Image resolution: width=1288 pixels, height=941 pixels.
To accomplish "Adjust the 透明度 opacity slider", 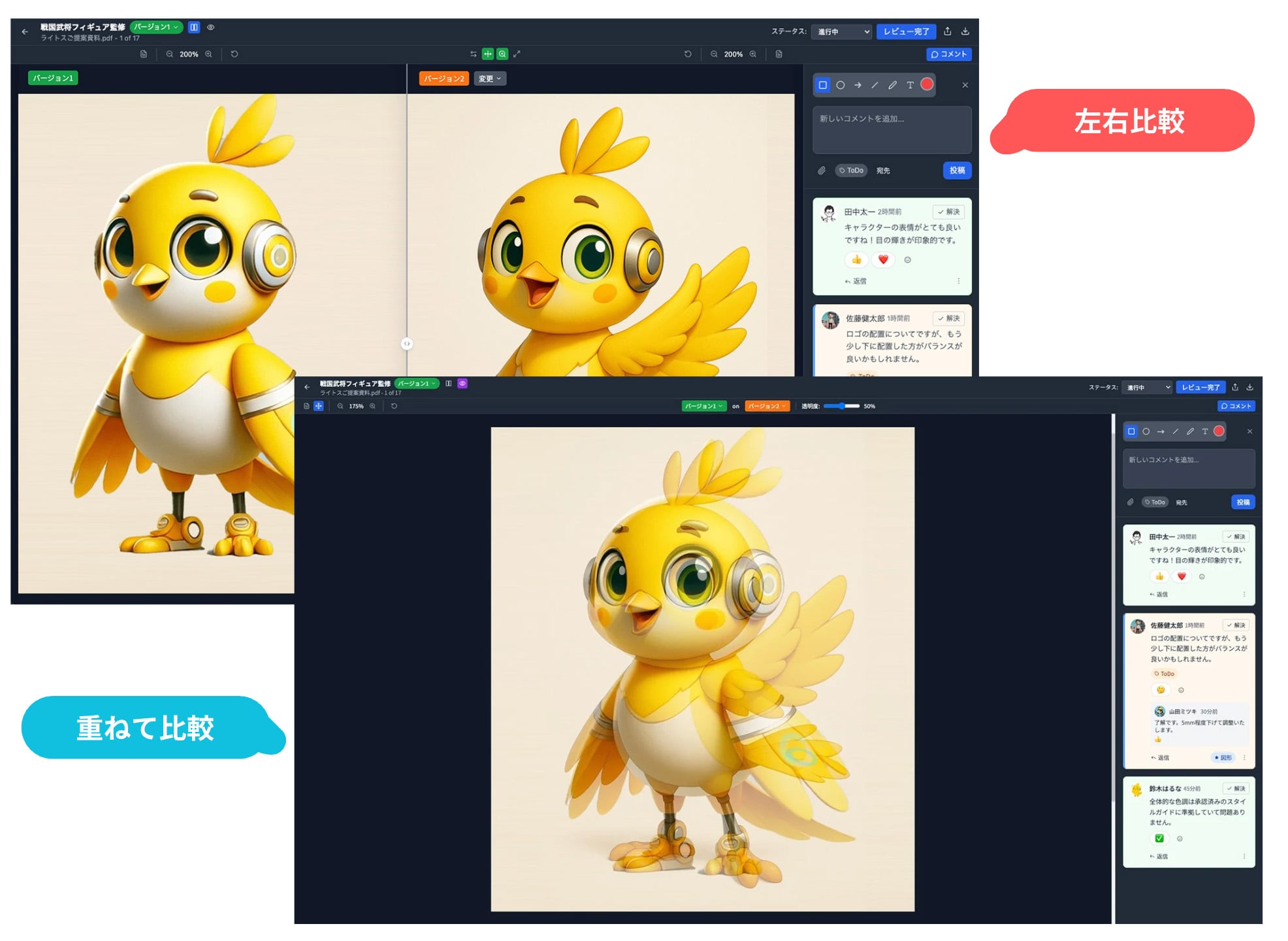I will (842, 406).
